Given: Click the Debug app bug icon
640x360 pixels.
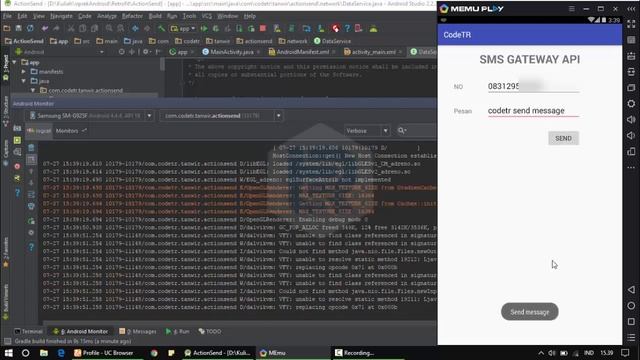Looking at the screenshot, I should pos(216,29).
